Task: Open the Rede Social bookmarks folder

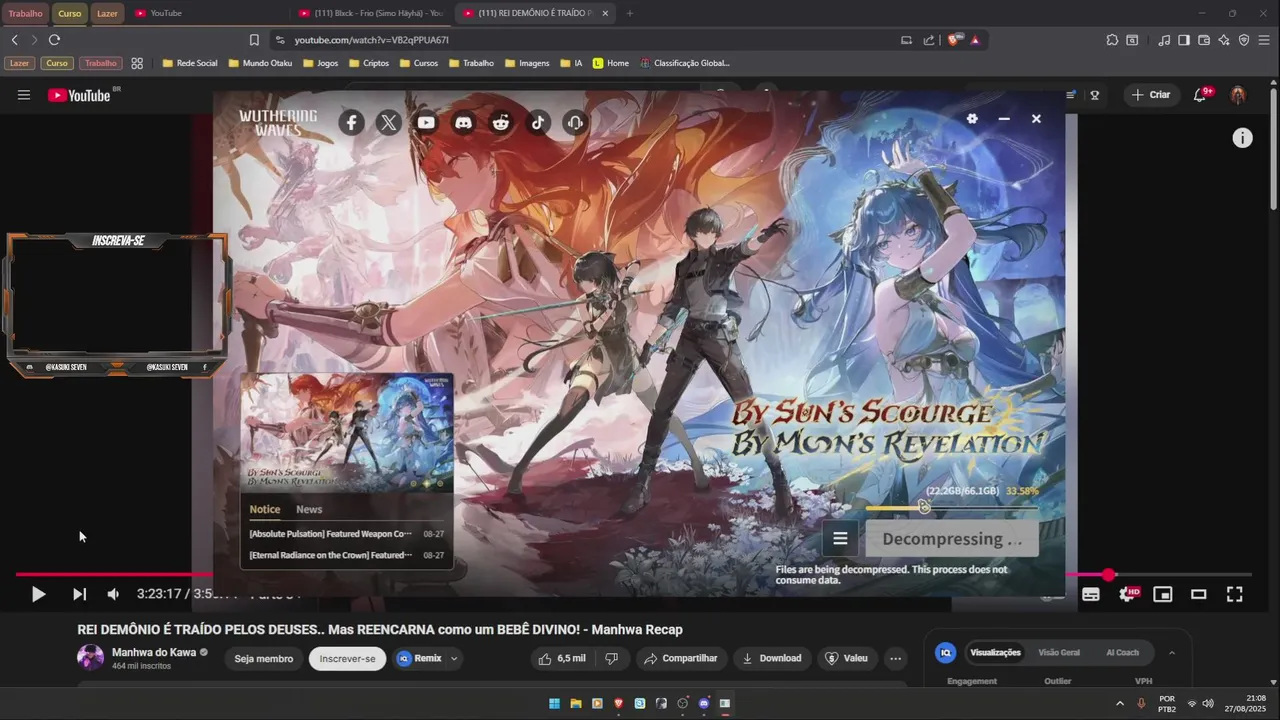Action: (189, 63)
